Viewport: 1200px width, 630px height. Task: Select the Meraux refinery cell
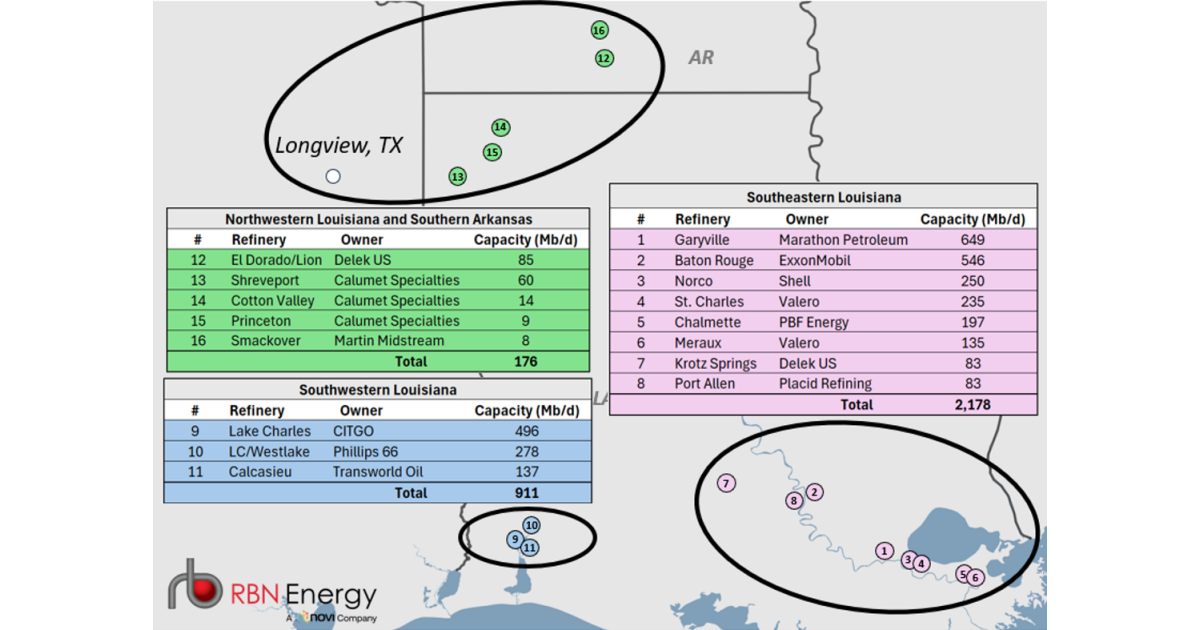pos(698,343)
